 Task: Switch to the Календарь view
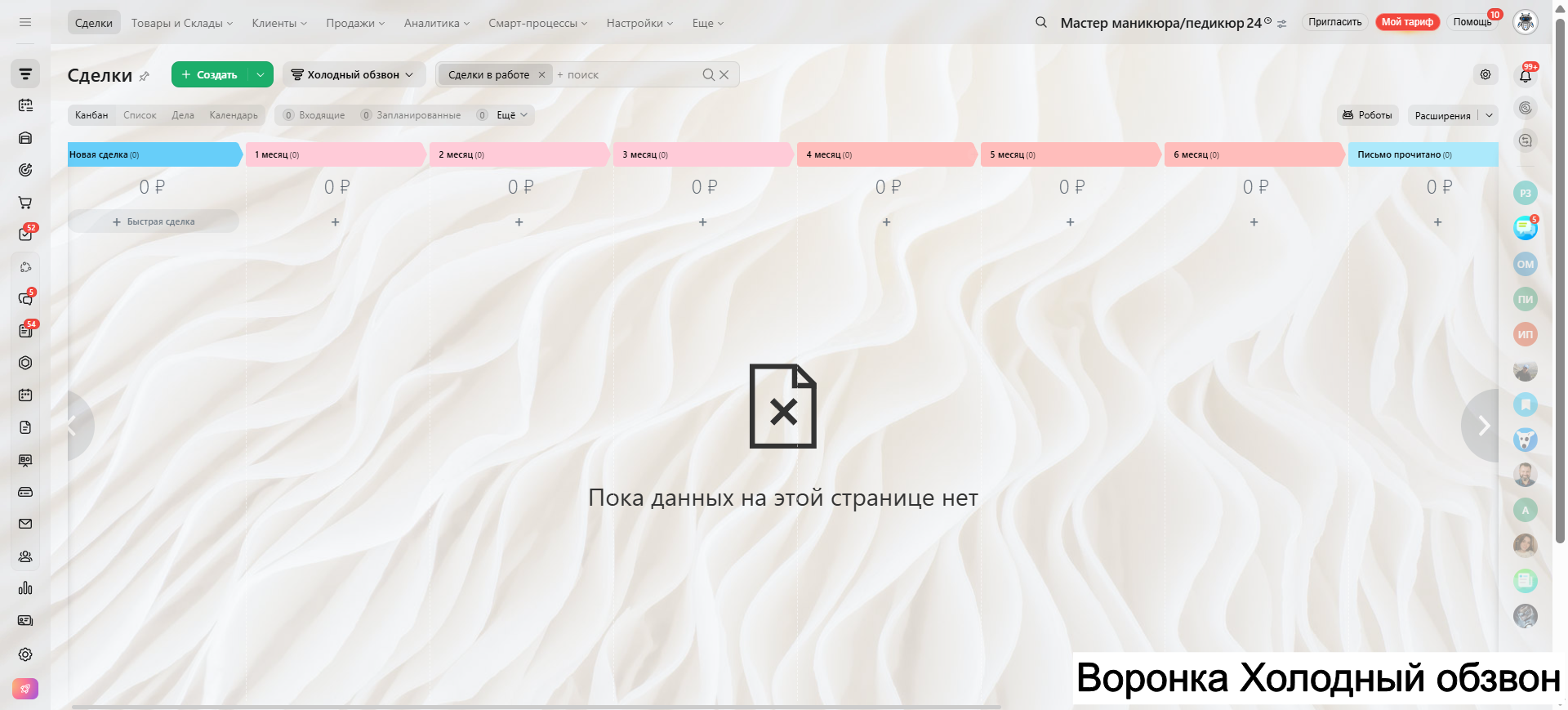pos(234,115)
